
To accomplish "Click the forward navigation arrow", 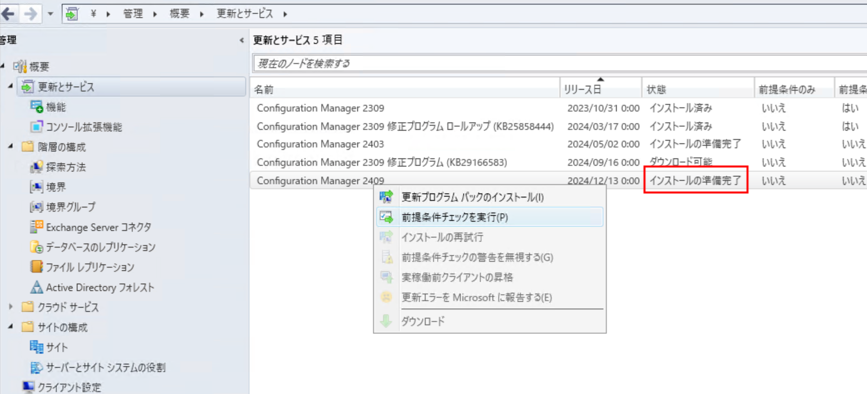I will tap(31, 13).
